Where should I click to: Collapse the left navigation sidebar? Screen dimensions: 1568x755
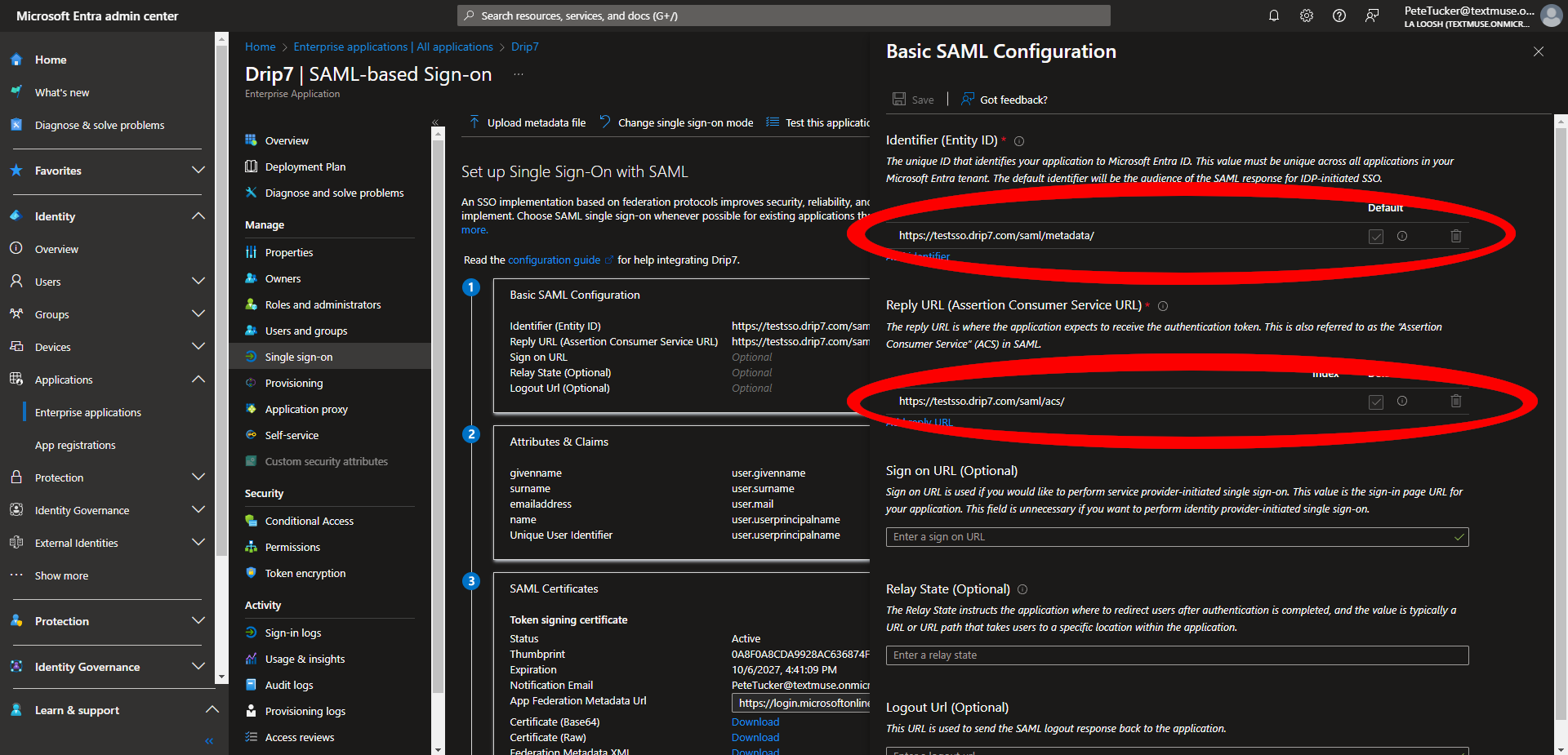[209, 741]
